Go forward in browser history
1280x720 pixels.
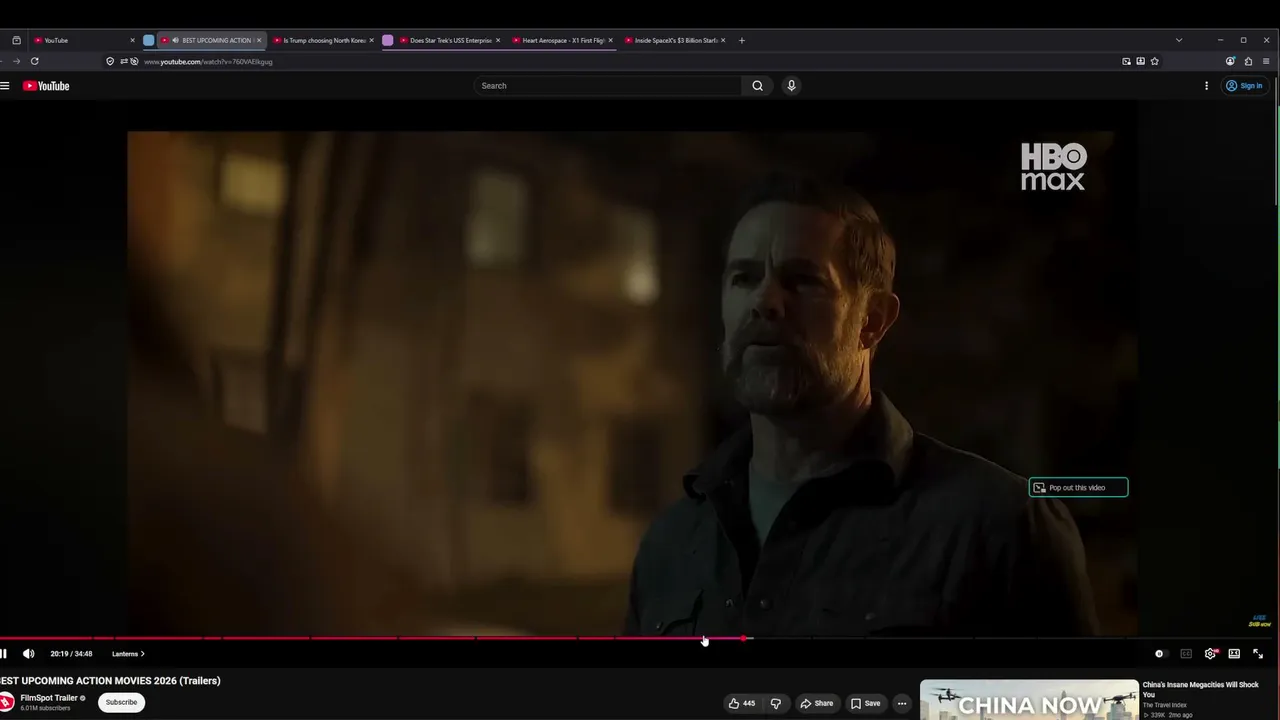pos(15,61)
